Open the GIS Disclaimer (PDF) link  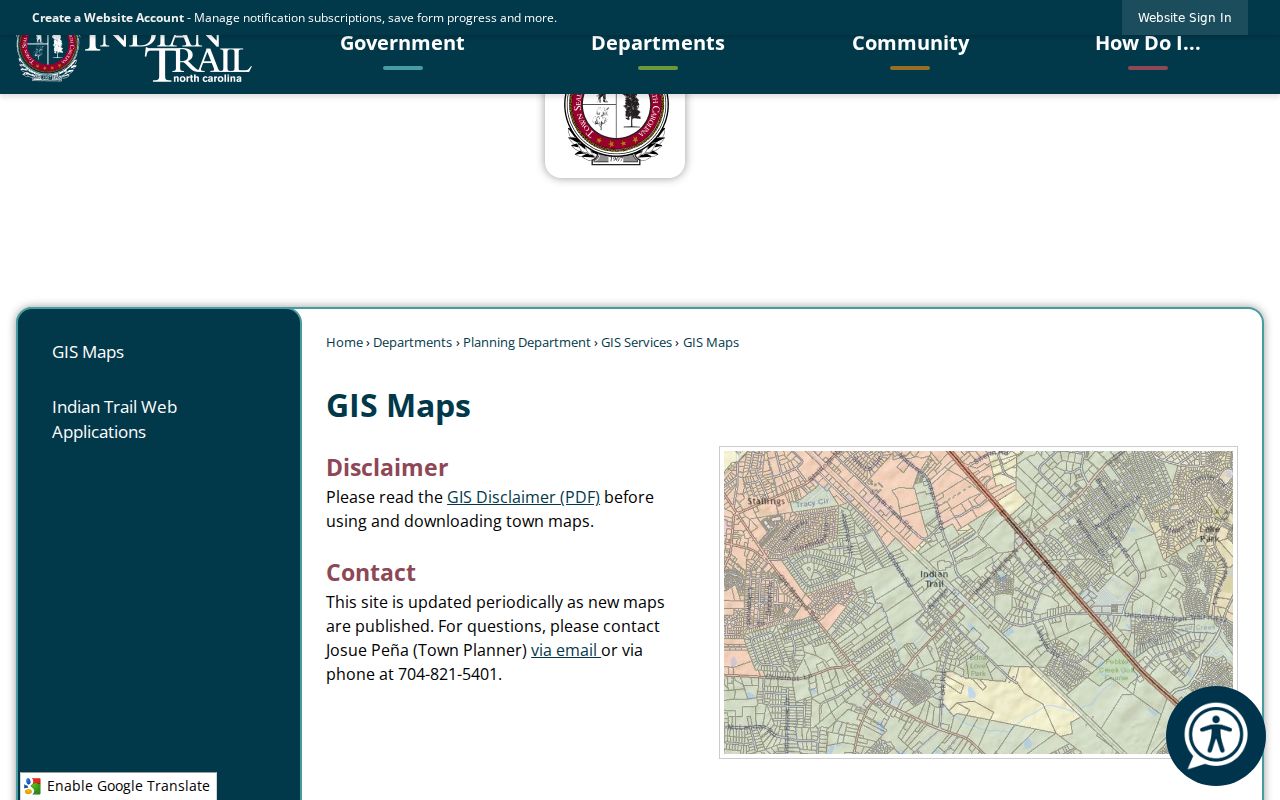pyautogui.click(x=523, y=497)
